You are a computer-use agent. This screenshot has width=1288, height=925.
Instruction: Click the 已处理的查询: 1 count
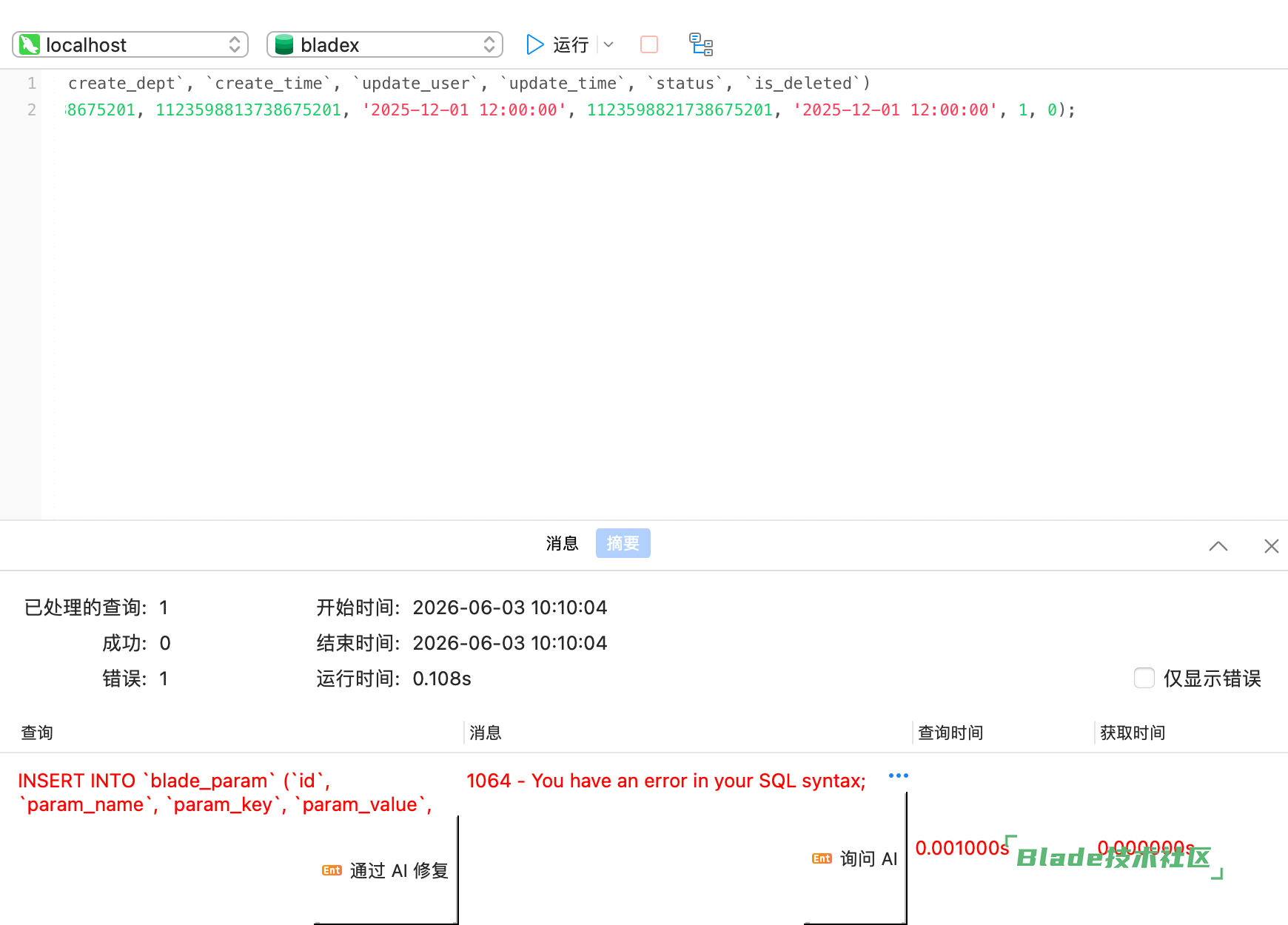(x=164, y=608)
